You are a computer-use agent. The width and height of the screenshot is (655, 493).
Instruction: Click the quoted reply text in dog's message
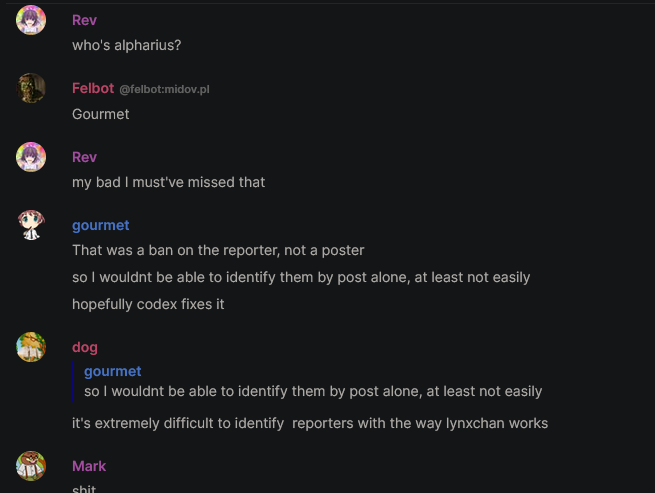pyautogui.click(x=313, y=391)
